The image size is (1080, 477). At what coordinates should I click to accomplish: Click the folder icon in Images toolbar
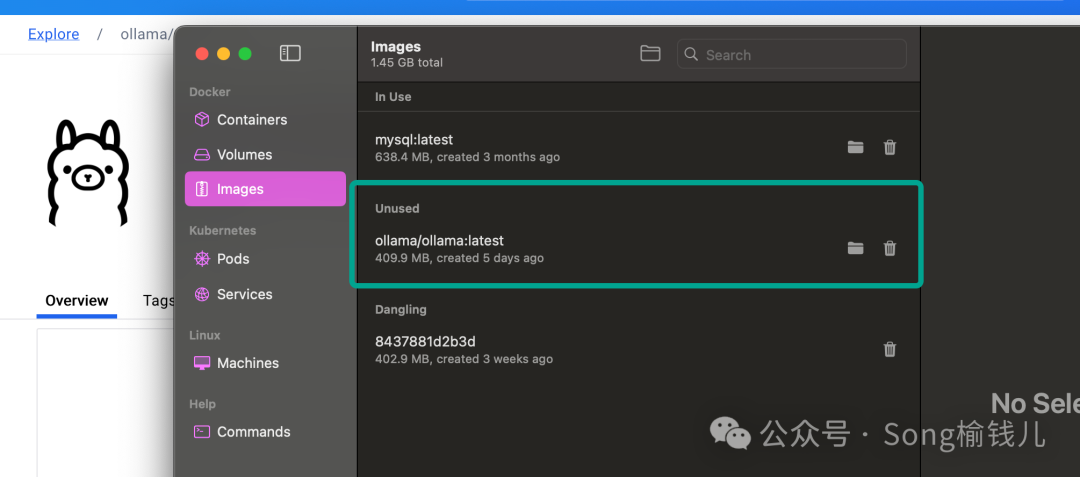[x=650, y=54]
